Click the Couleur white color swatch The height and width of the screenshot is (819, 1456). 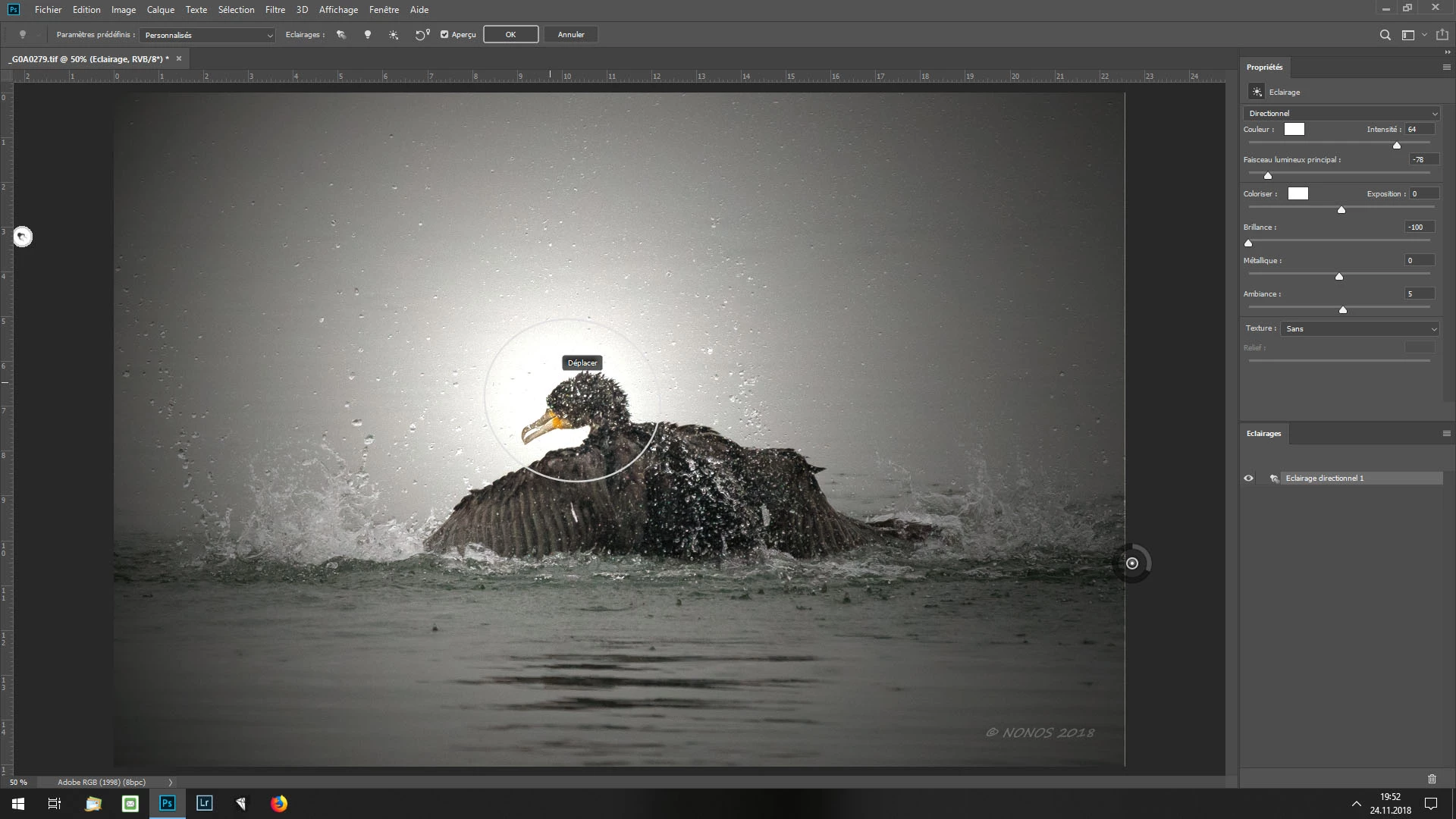click(x=1294, y=130)
